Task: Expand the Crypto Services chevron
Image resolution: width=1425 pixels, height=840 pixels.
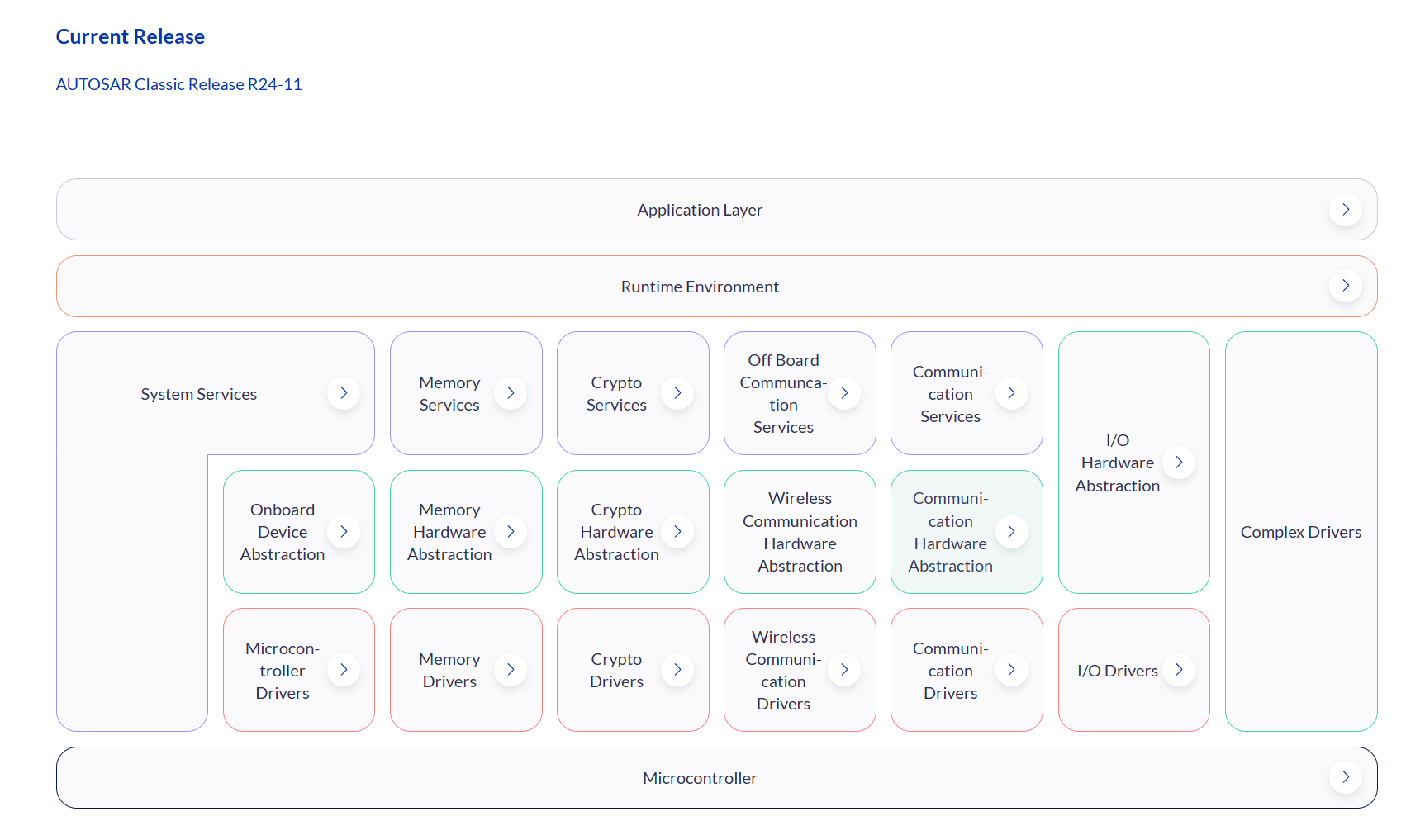Action: (x=677, y=393)
